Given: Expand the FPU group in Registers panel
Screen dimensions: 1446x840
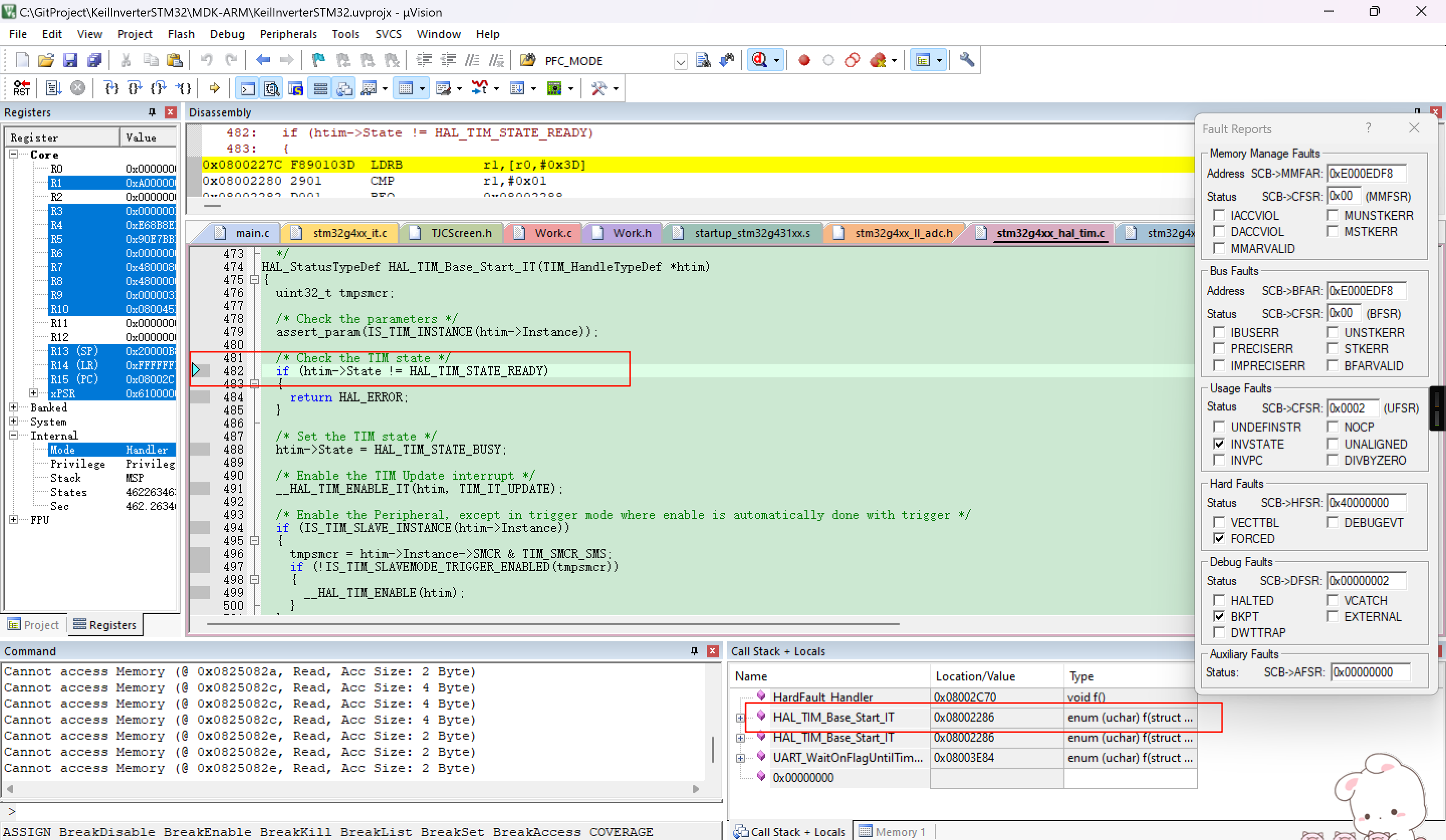Looking at the screenshot, I should tap(14, 519).
